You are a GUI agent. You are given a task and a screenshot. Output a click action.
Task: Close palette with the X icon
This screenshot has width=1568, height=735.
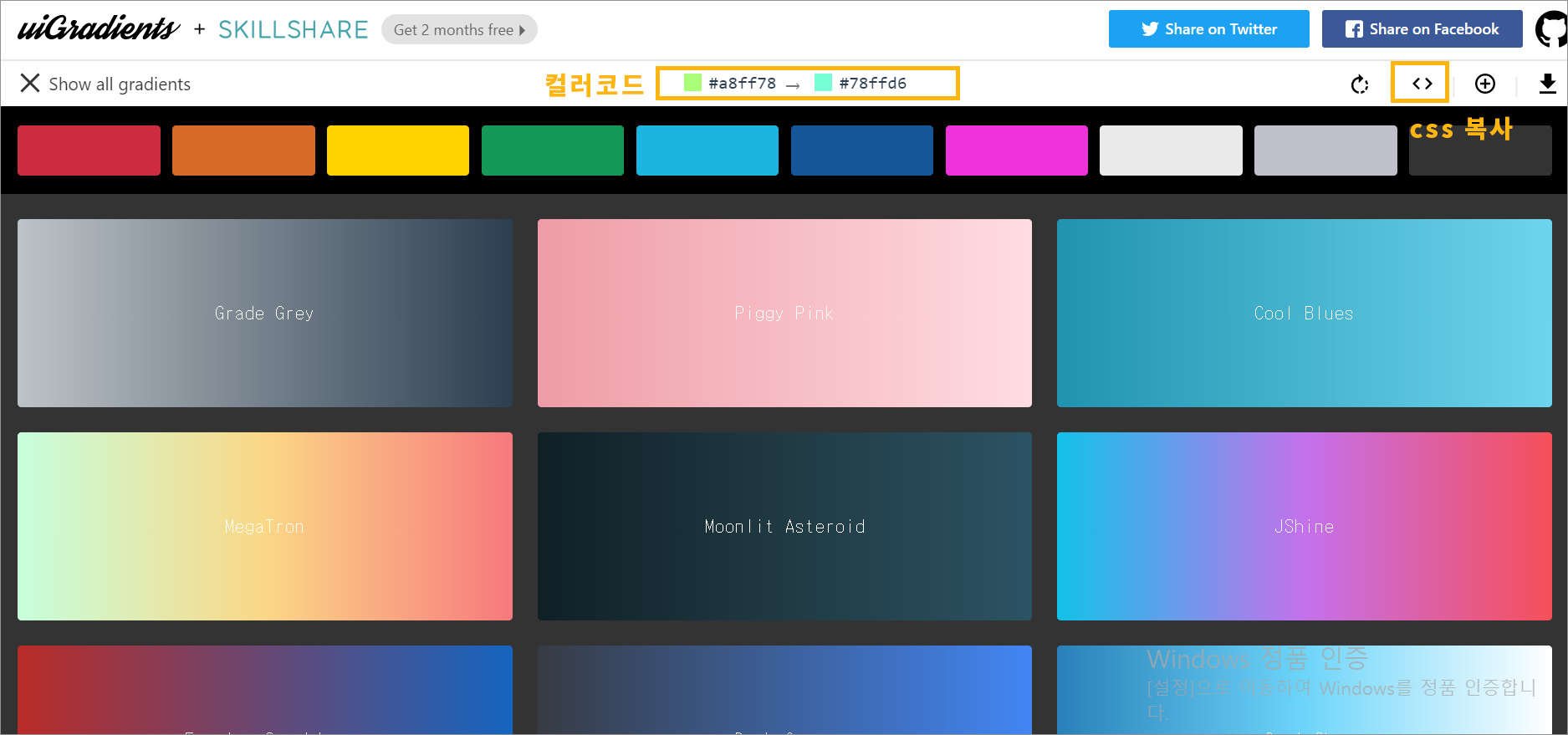(30, 83)
